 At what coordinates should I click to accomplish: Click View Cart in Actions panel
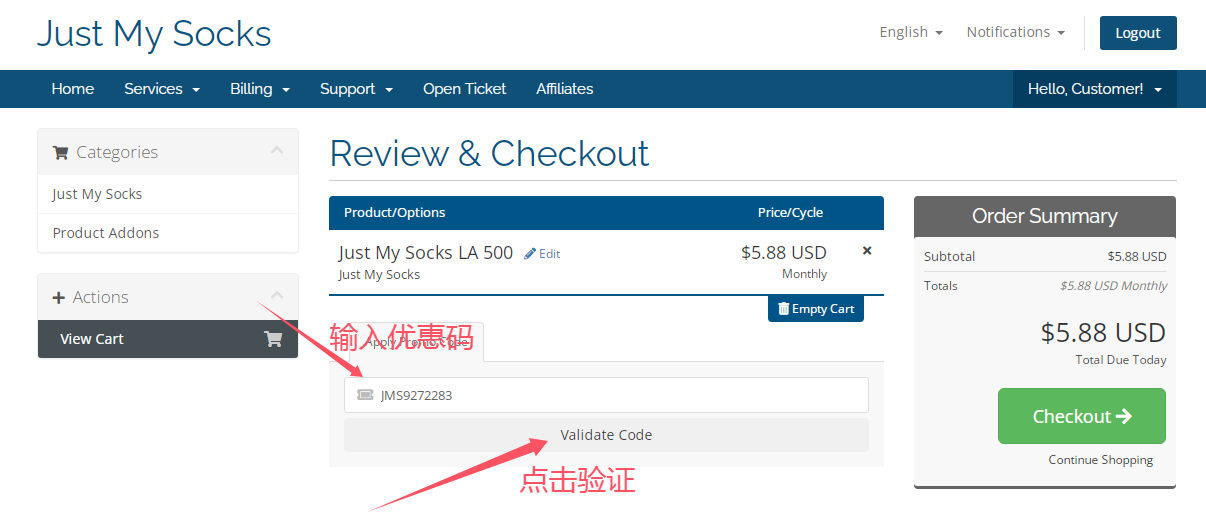click(168, 339)
